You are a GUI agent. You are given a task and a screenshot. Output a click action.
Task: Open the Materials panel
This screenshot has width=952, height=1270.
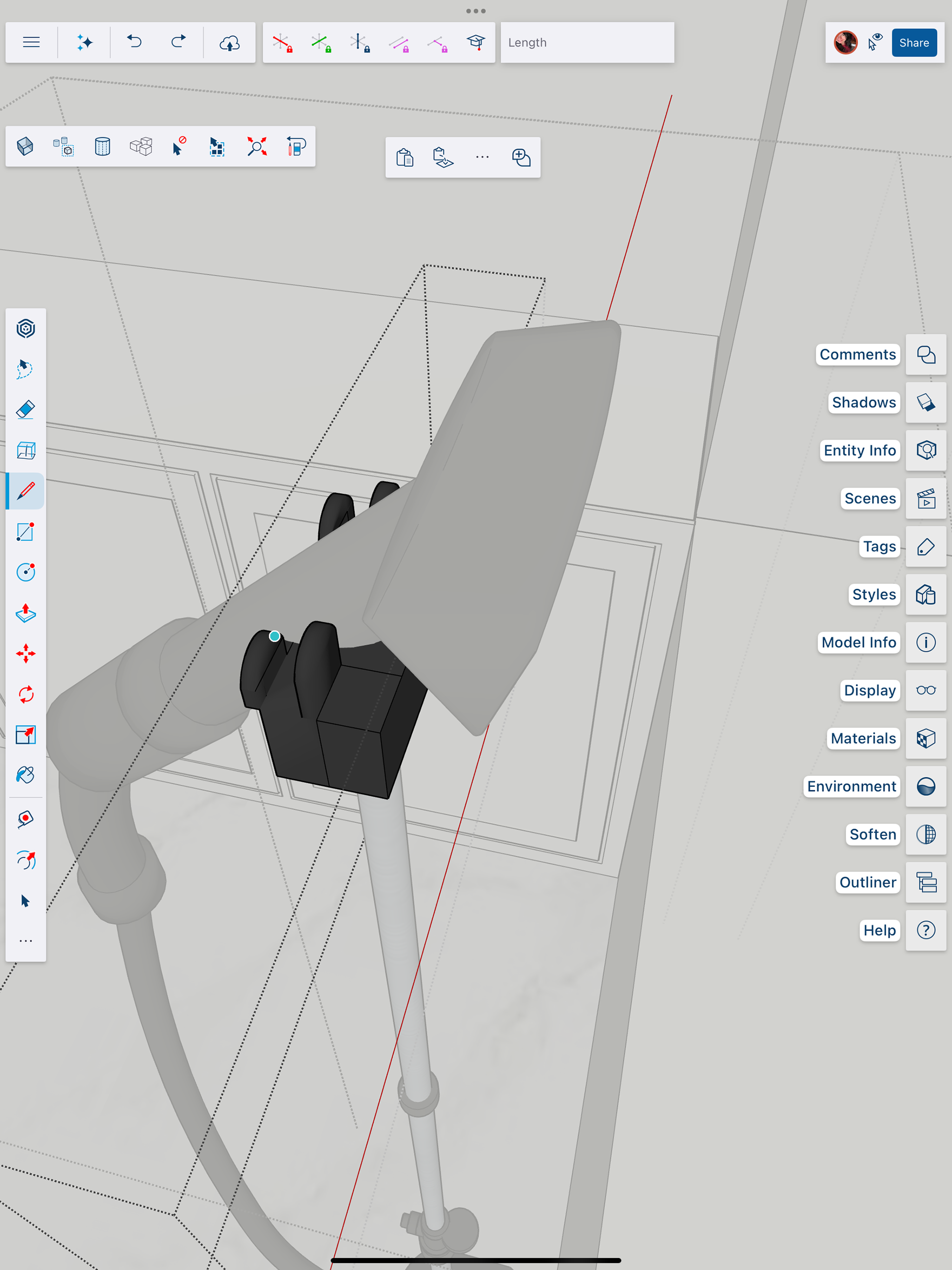pyautogui.click(x=926, y=738)
